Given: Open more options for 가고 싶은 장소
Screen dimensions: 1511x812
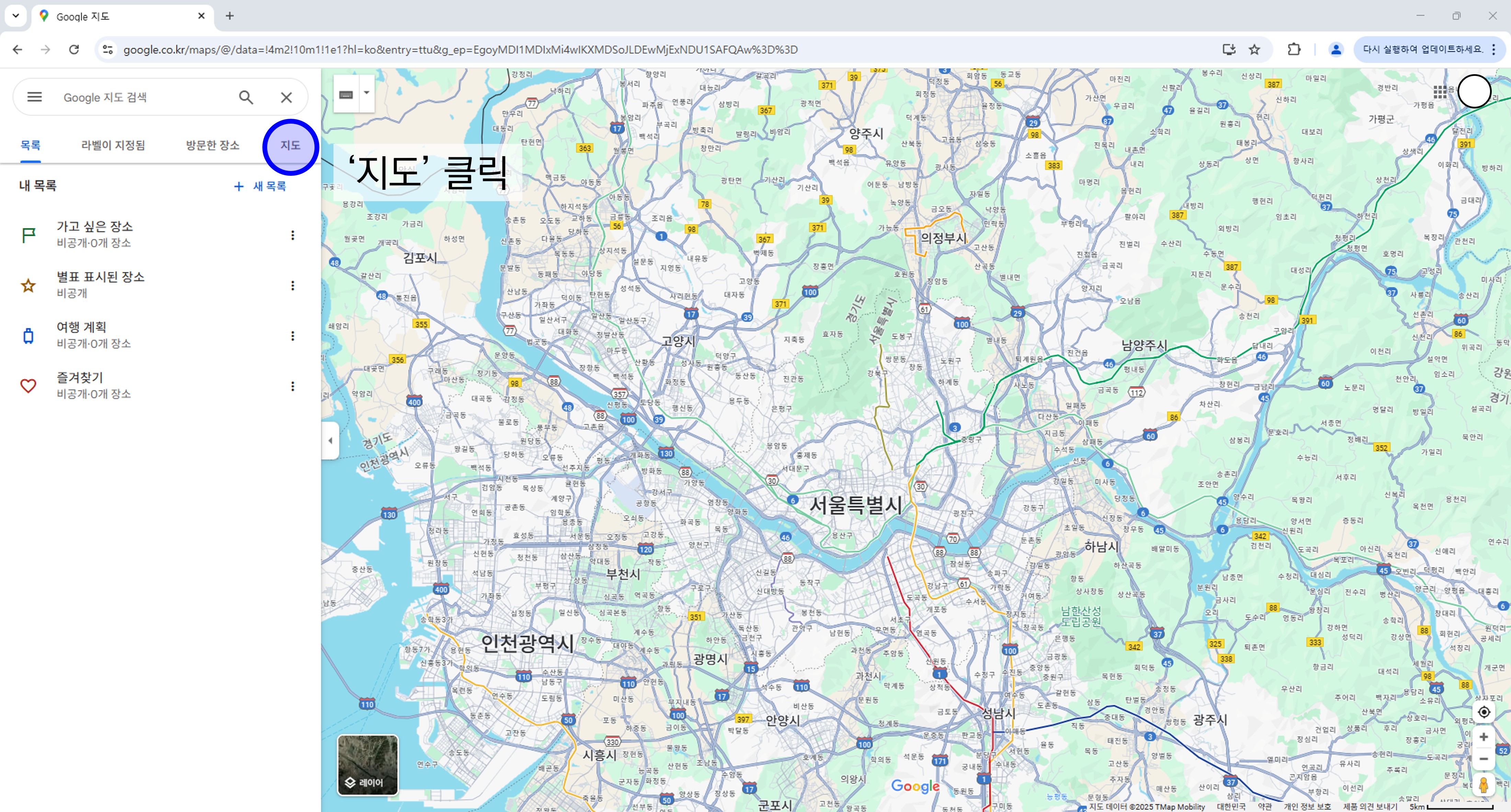Looking at the screenshot, I should click(x=292, y=235).
